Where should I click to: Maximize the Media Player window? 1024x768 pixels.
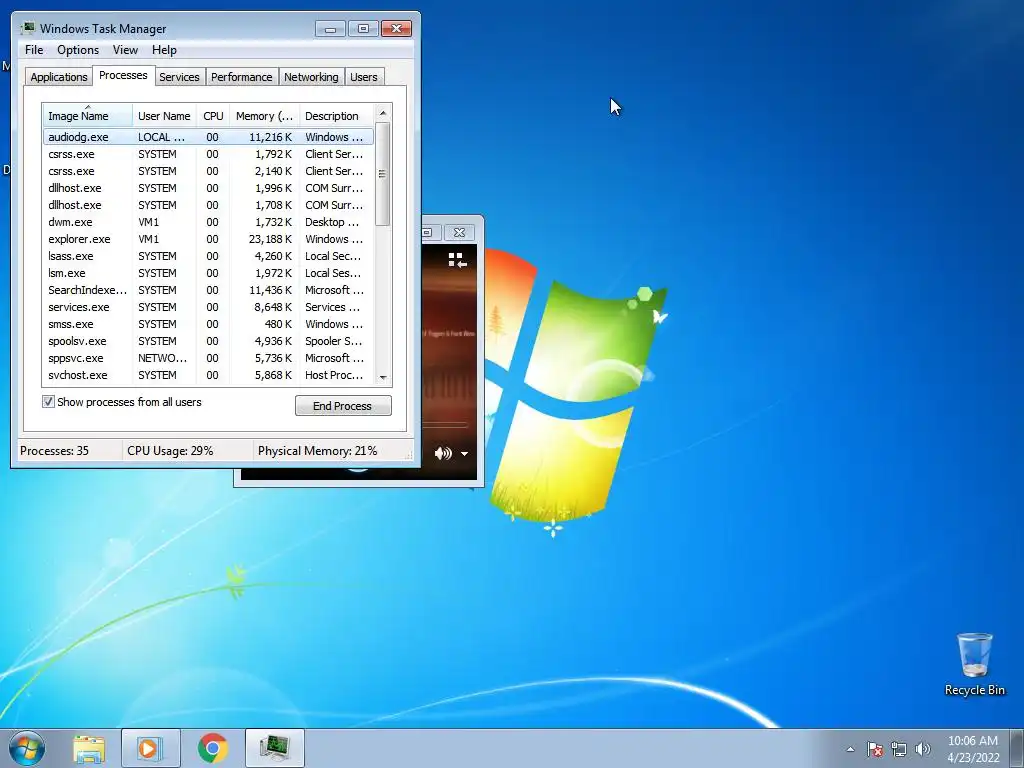(x=428, y=232)
